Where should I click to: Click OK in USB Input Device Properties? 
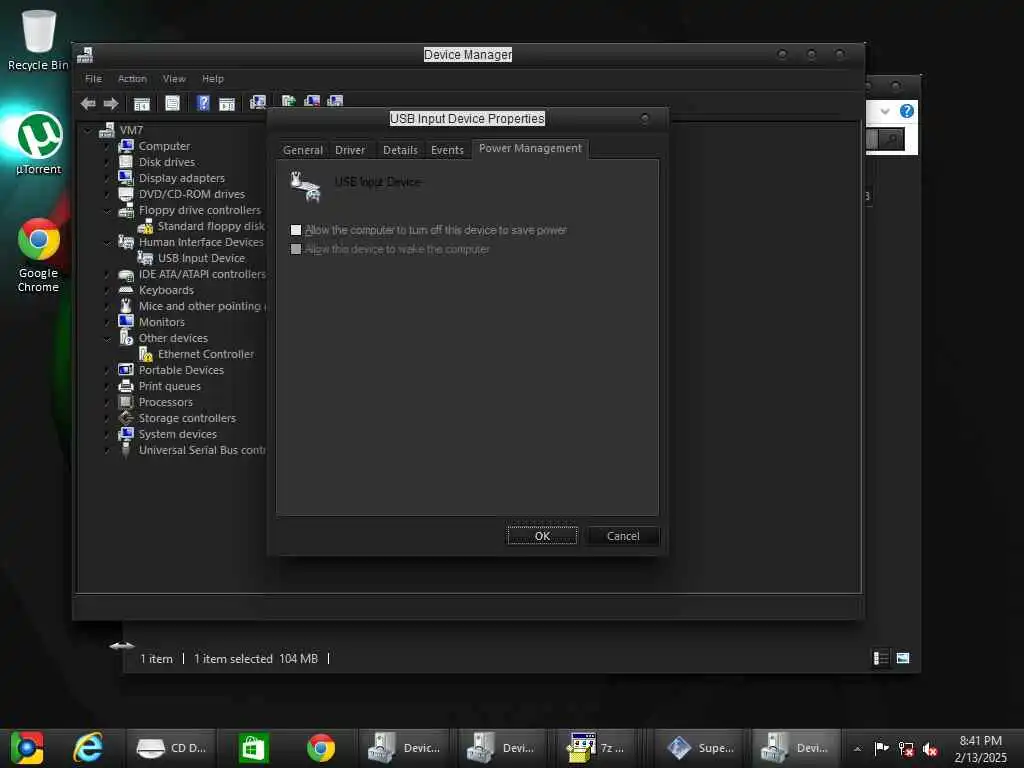click(542, 536)
